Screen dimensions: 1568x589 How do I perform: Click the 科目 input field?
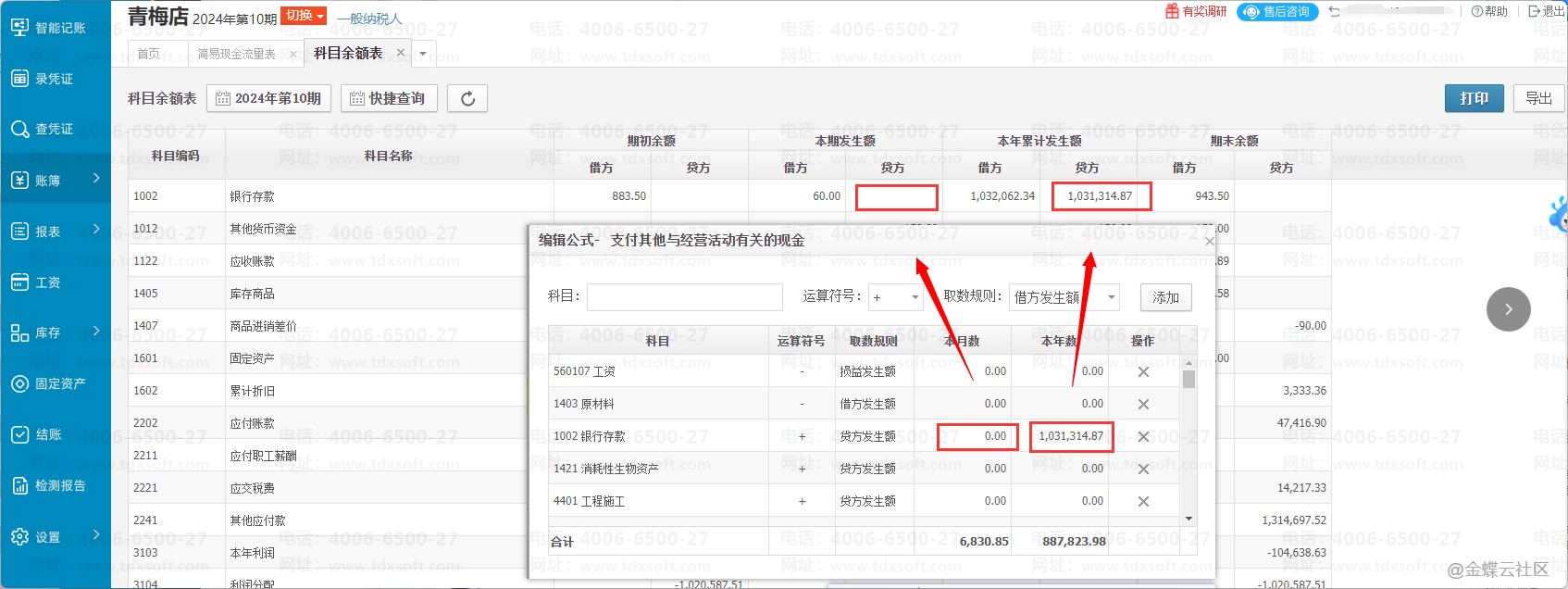[x=684, y=297]
